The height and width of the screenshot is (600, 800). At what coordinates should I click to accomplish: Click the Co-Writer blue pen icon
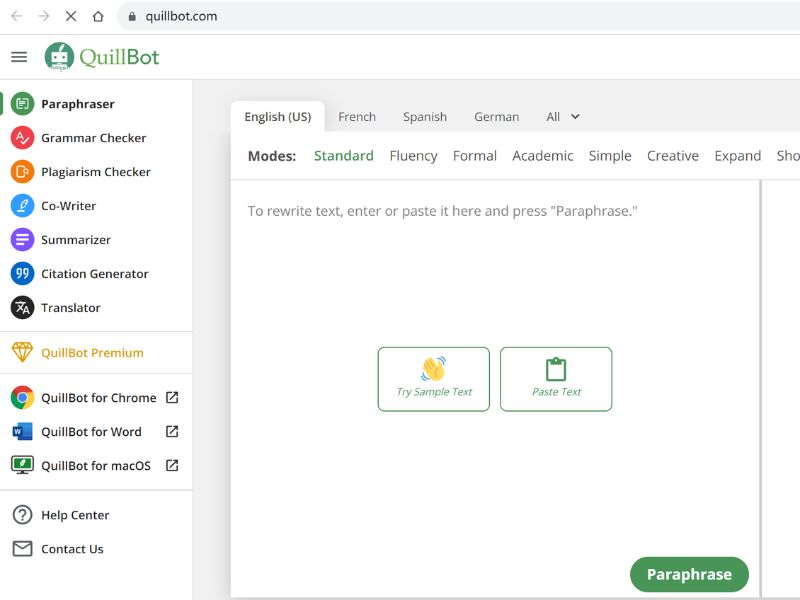[22, 206]
